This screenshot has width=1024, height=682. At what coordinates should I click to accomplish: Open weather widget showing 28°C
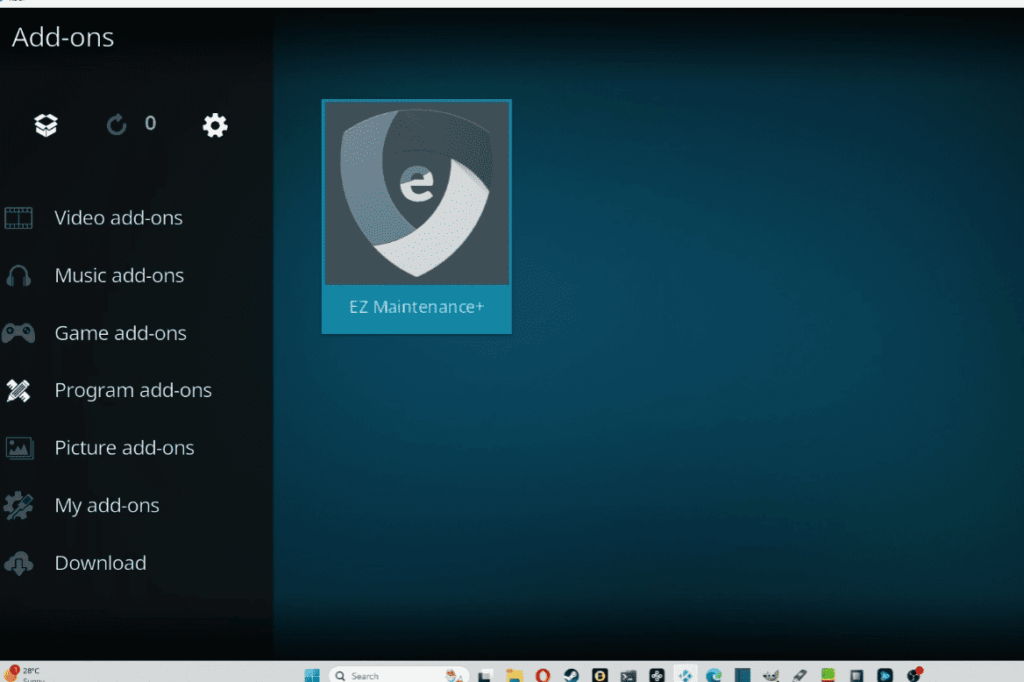pyautogui.click(x=24, y=674)
